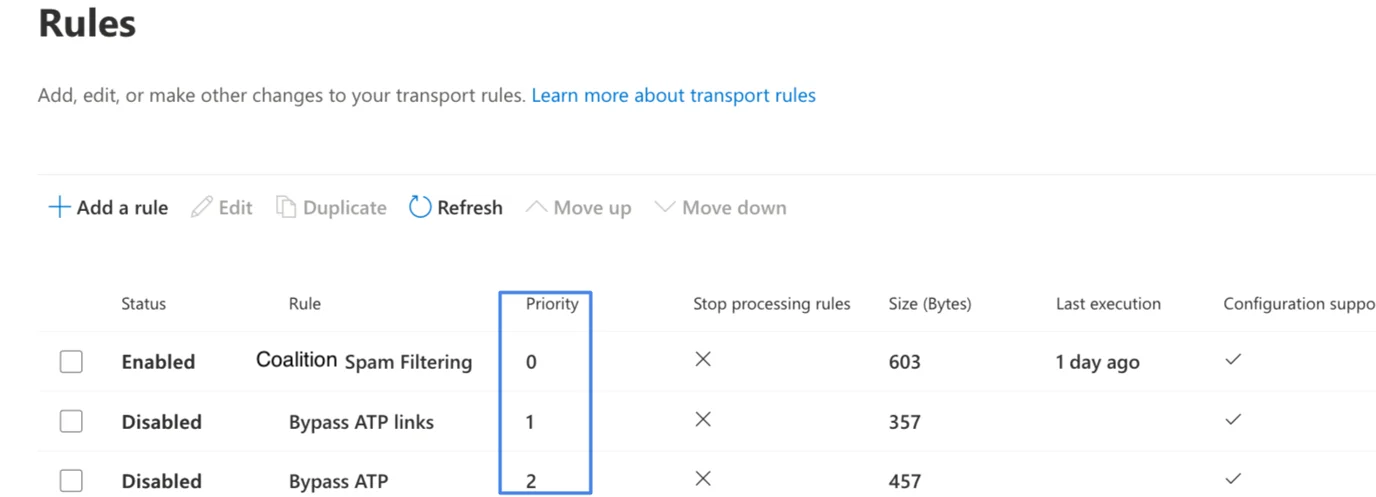Image resolution: width=1376 pixels, height=497 pixels.
Task: Tick the checkbox for Coalition Spam Filtering rule
Action: coord(71,361)
